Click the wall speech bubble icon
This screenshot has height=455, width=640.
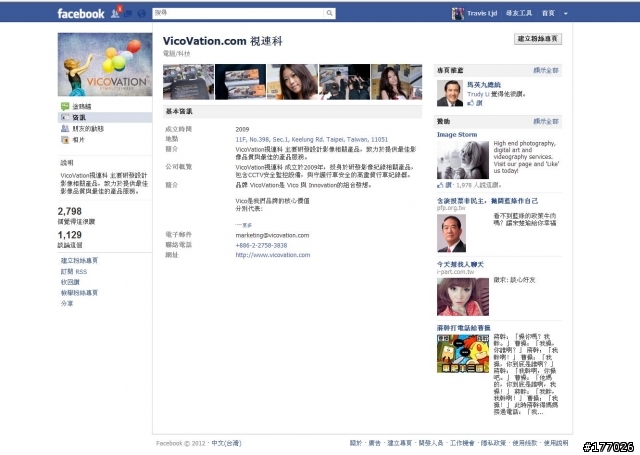point(65,107)
